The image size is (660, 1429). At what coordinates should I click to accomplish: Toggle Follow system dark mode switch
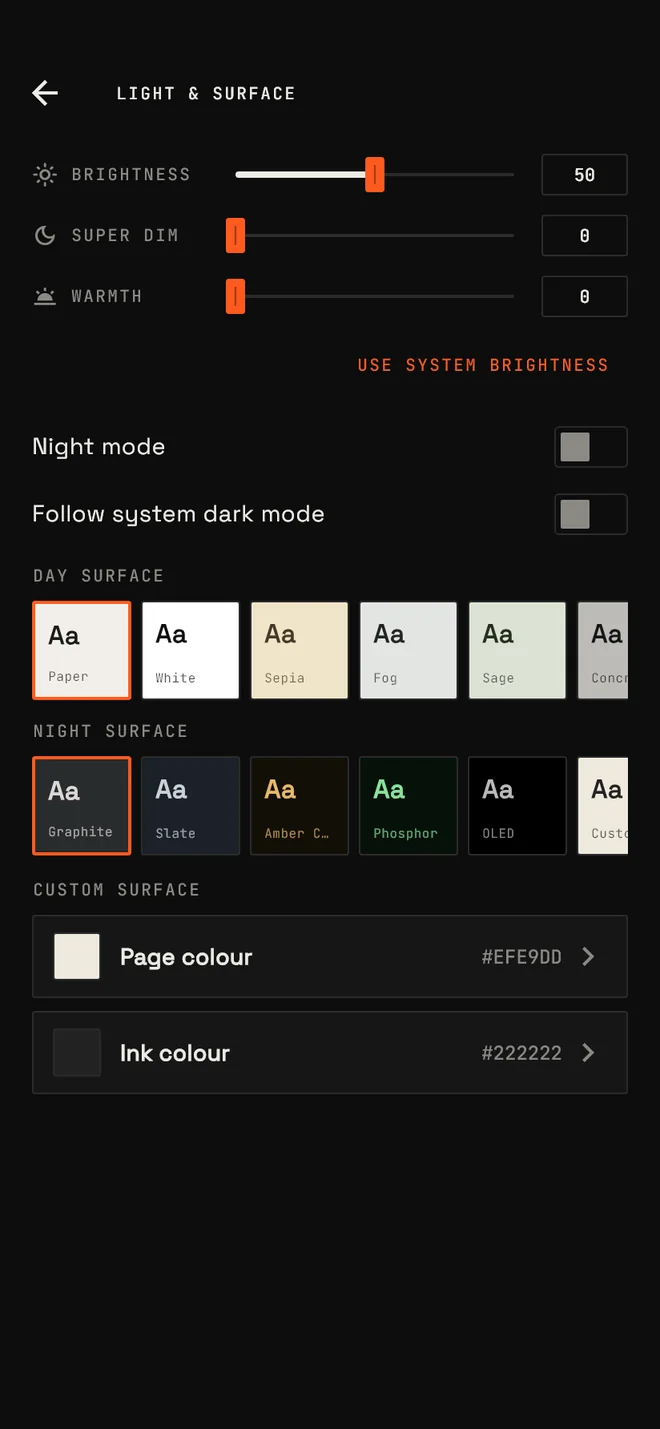point(591,514)
